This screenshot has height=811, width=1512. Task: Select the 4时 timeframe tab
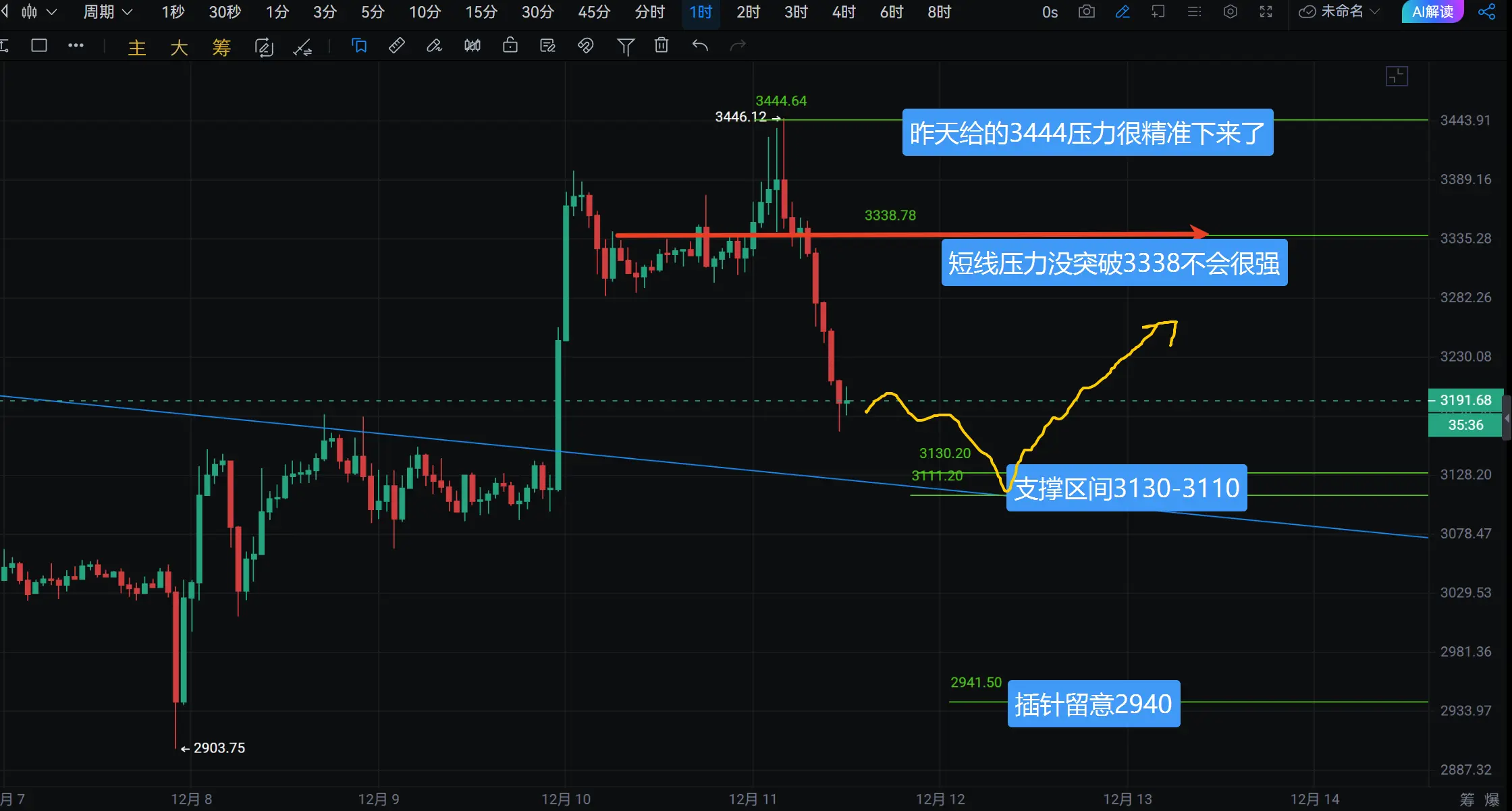[x=844, y=11]
